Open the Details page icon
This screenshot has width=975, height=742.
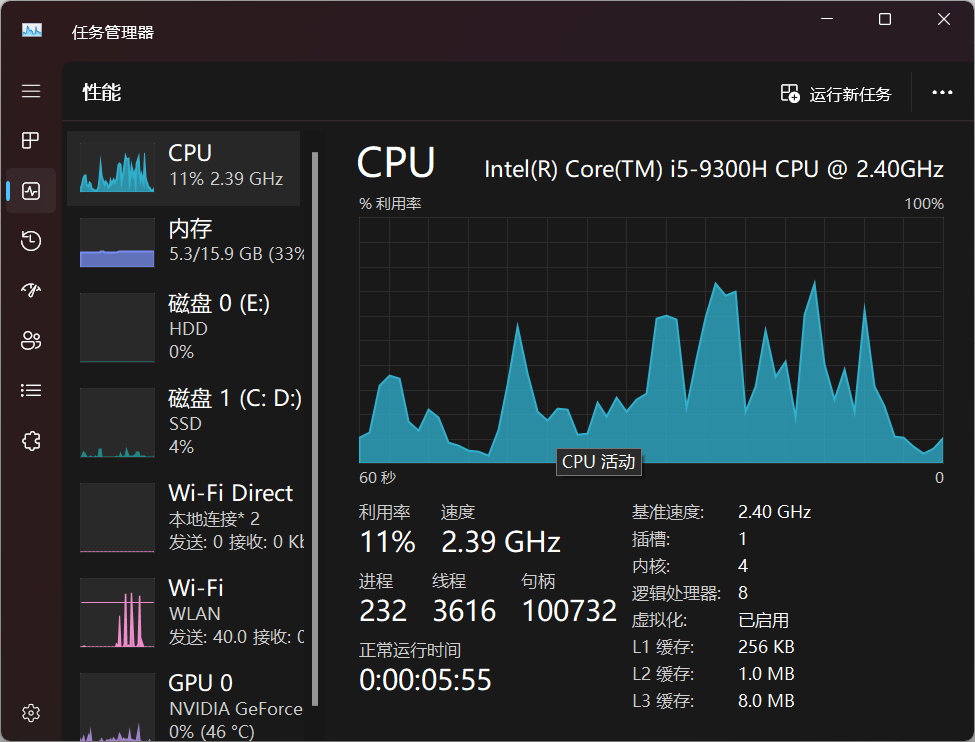click(31, 390)
